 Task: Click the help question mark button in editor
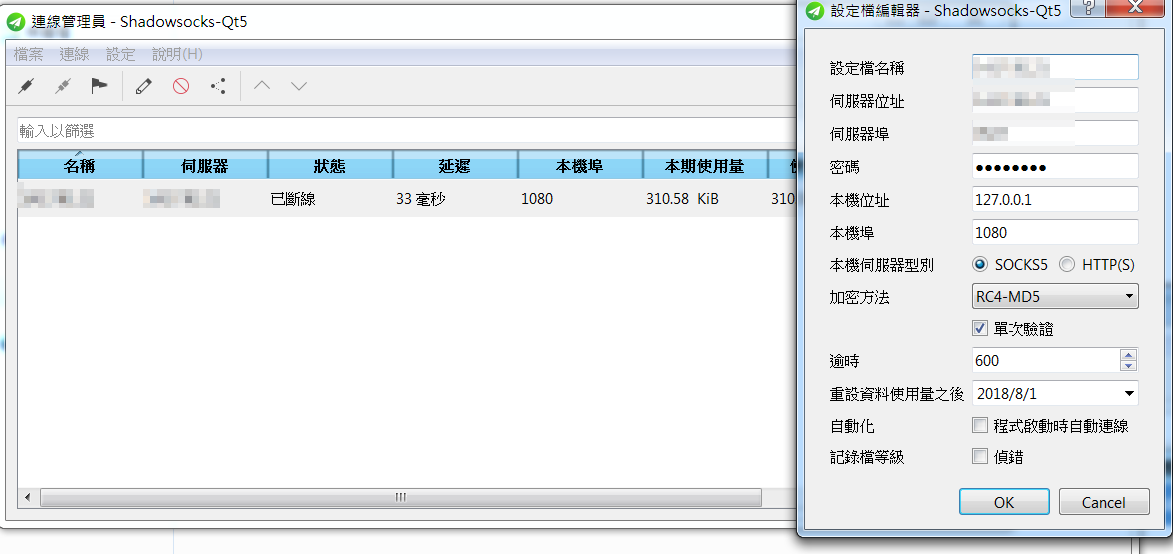[1089, 7]
